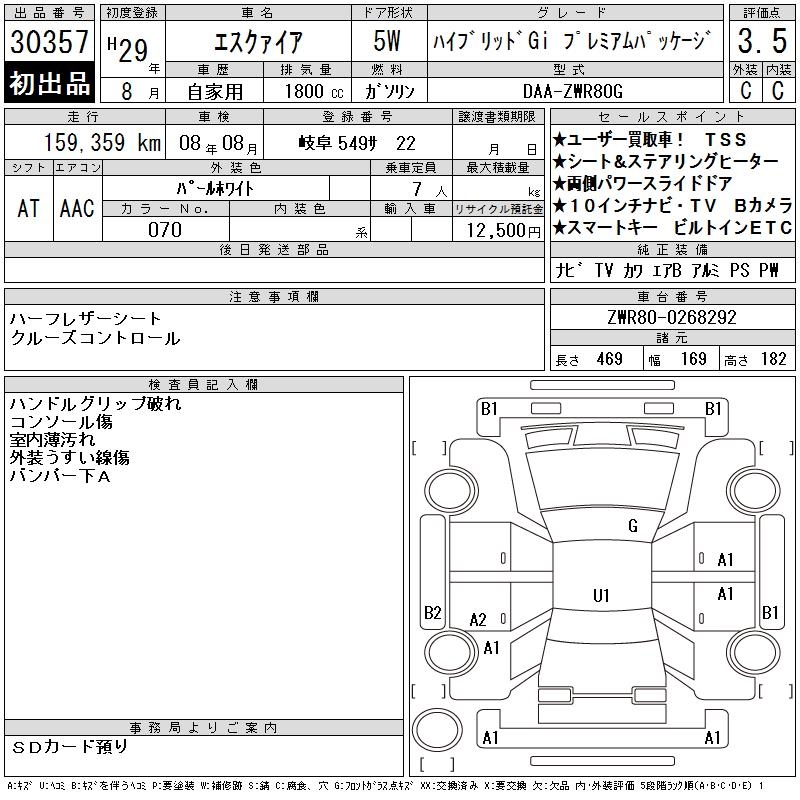800x800 pixels.
Task: Select the 後日発送部品 section header
Action: [274, 249]
